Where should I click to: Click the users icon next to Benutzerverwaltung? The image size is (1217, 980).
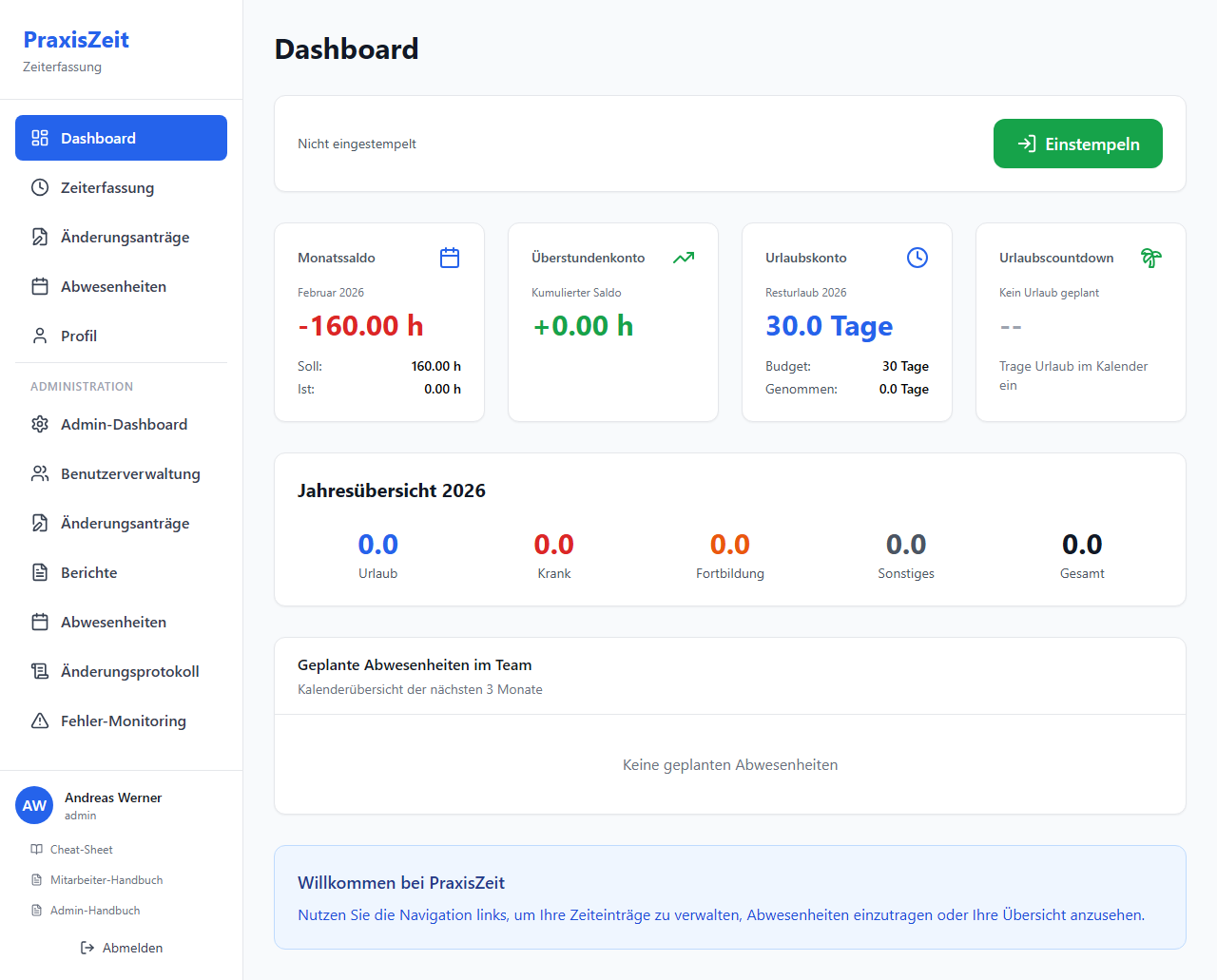40,473
